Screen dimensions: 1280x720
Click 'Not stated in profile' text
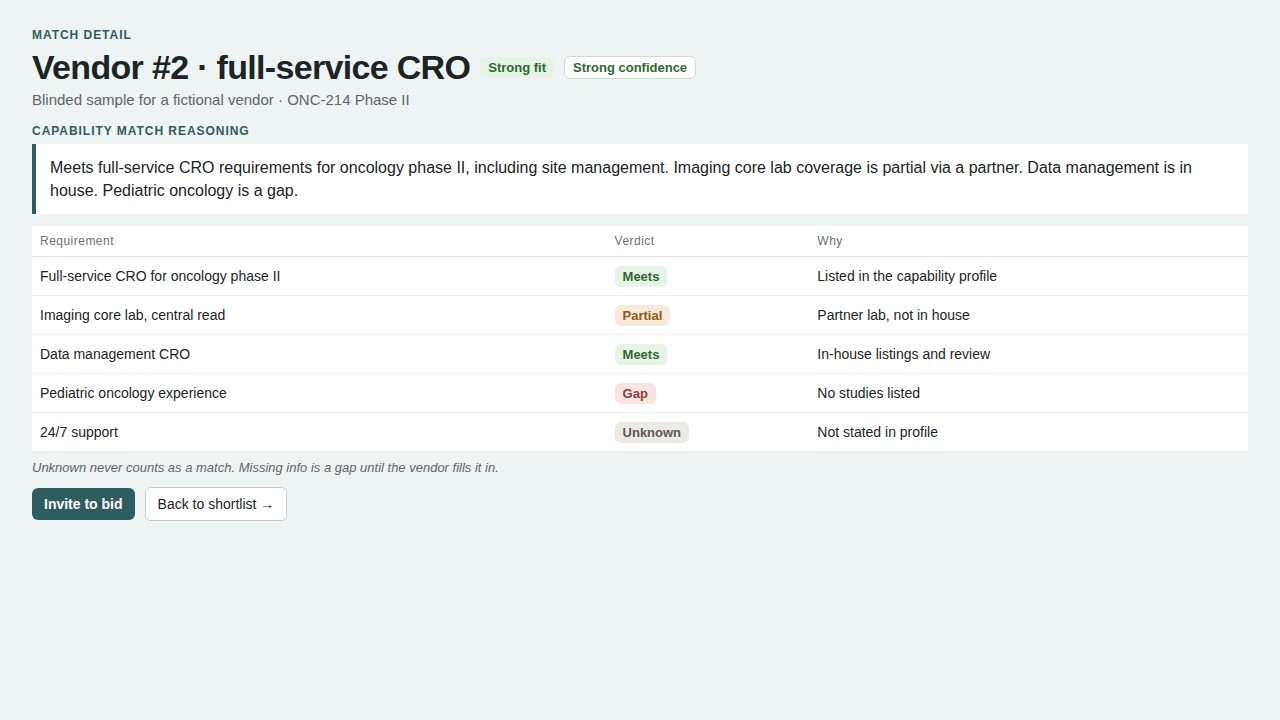click(877, 432)
